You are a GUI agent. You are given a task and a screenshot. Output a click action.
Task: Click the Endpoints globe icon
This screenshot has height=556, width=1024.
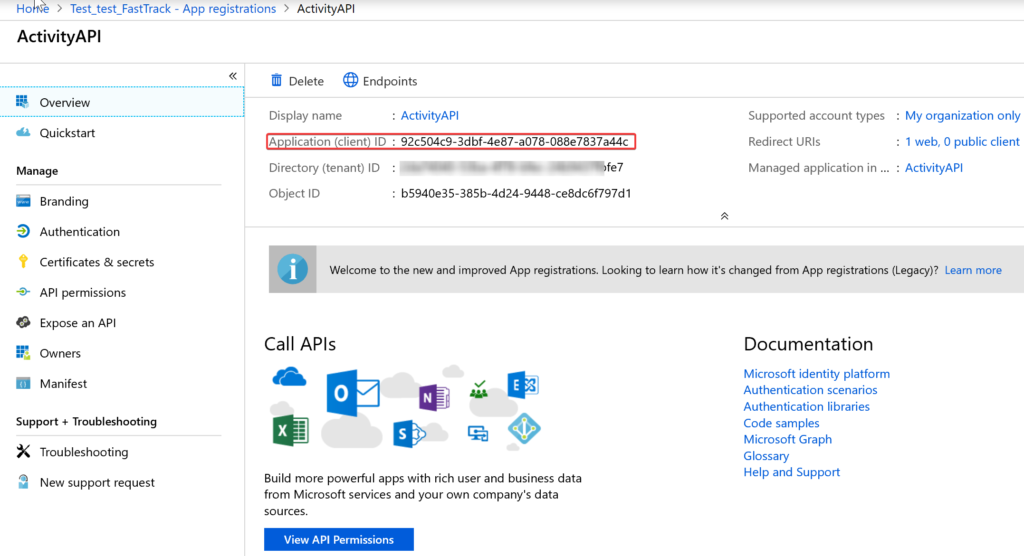pos(351,80)
